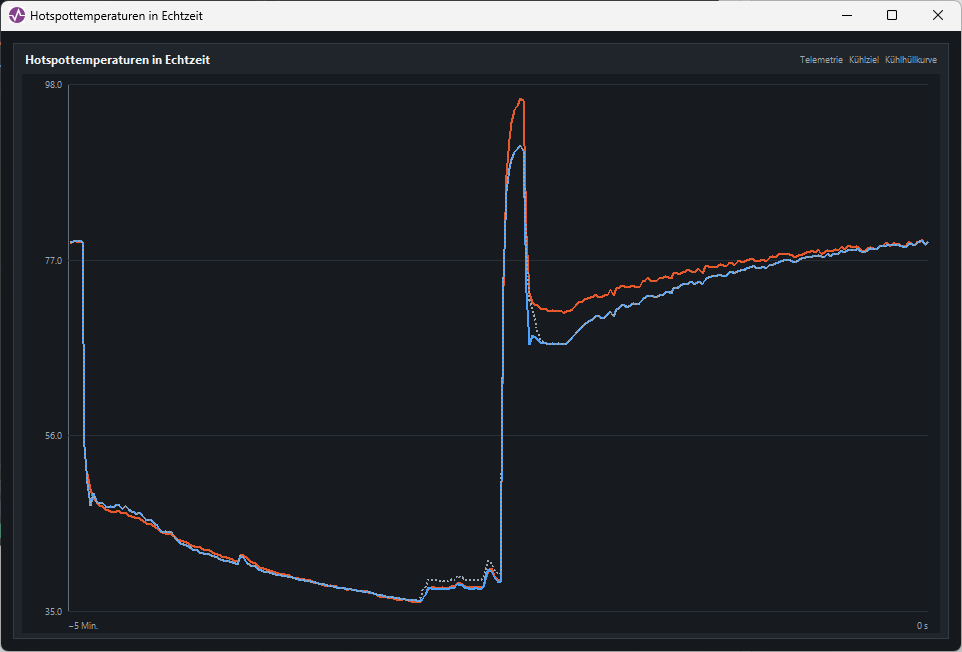Screen dimensions: 962x652
Task: Click the purple pulse app icon in title bar
Action: point(17,15)
